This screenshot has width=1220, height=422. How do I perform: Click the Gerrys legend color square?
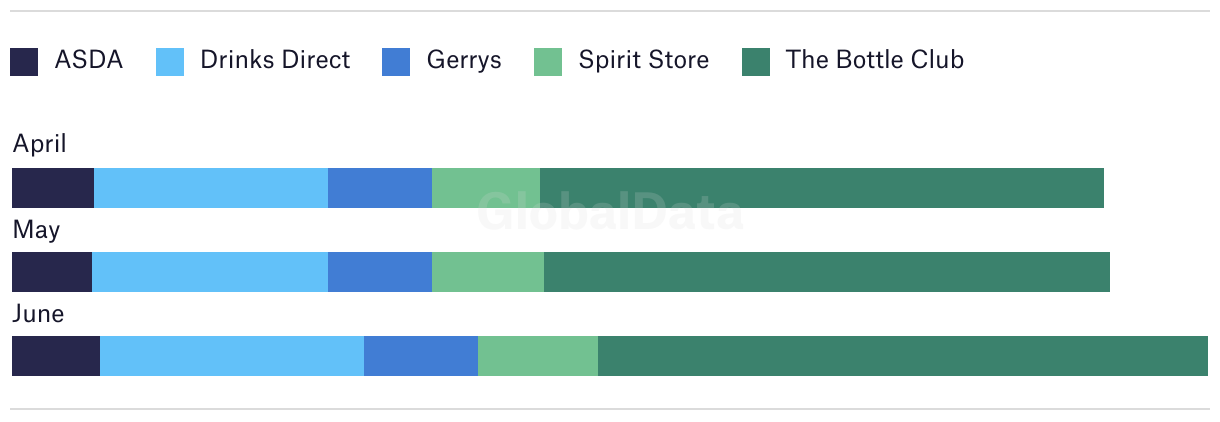point(396,62)
